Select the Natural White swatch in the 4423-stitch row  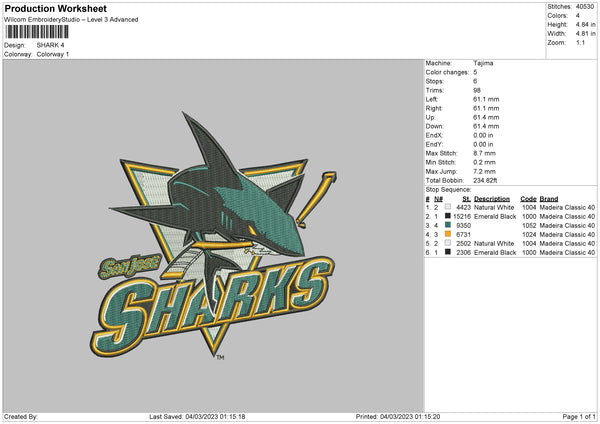[x=446, y=207]
